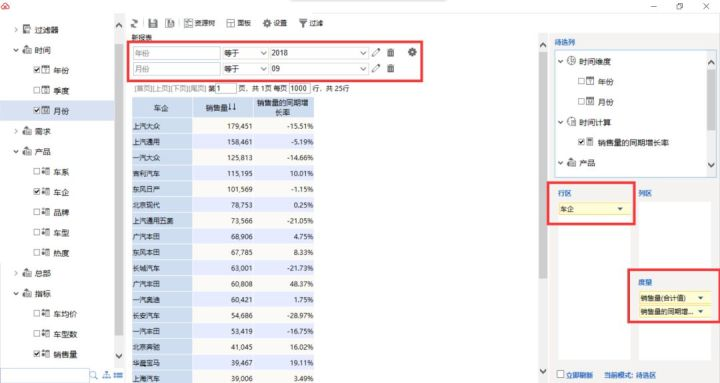Click the left panel search box
The width and height of the screenshot is (720, 383).
pos(45,375)
